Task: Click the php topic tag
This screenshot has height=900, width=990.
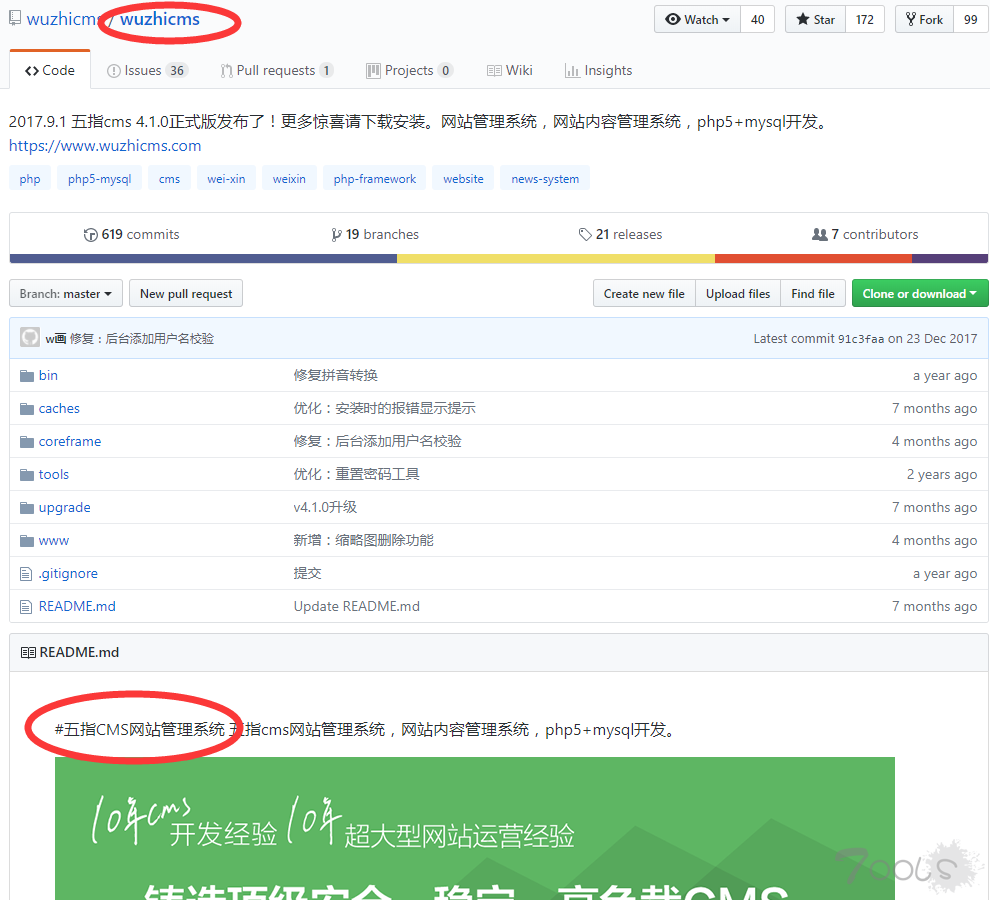Action: [30, 179]
